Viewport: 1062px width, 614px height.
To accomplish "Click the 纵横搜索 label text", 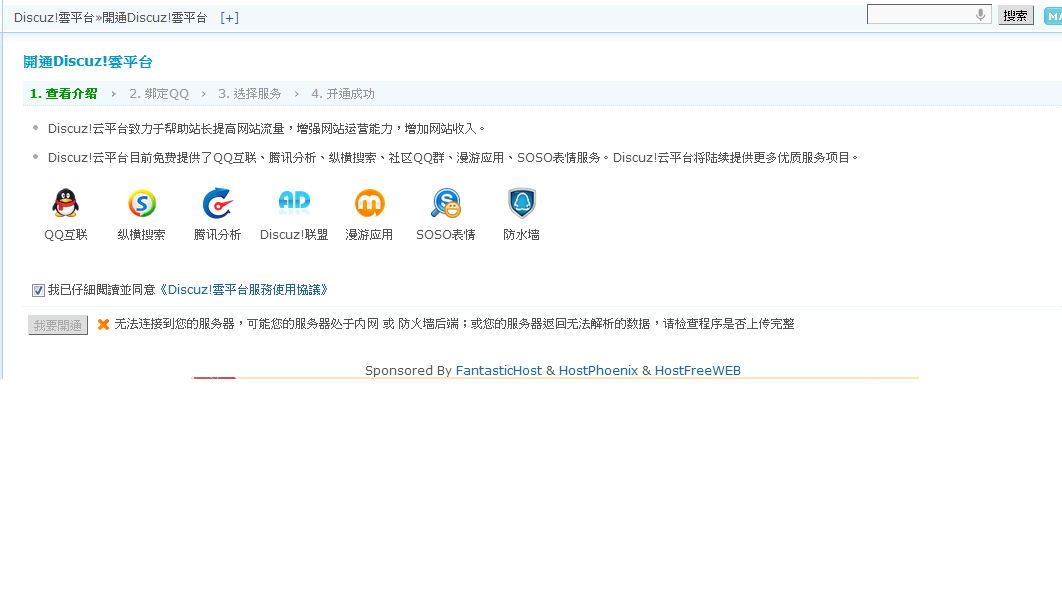I will [142, 234].
